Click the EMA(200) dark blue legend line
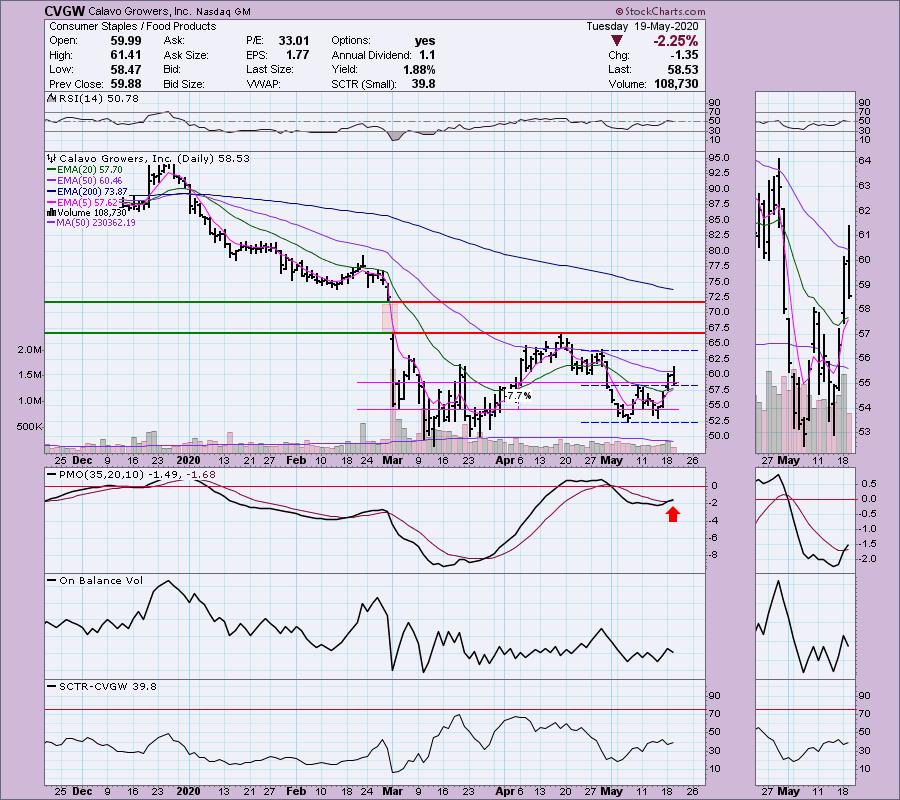Viewport: 900px width, 800px height. [x=51, y=192]
